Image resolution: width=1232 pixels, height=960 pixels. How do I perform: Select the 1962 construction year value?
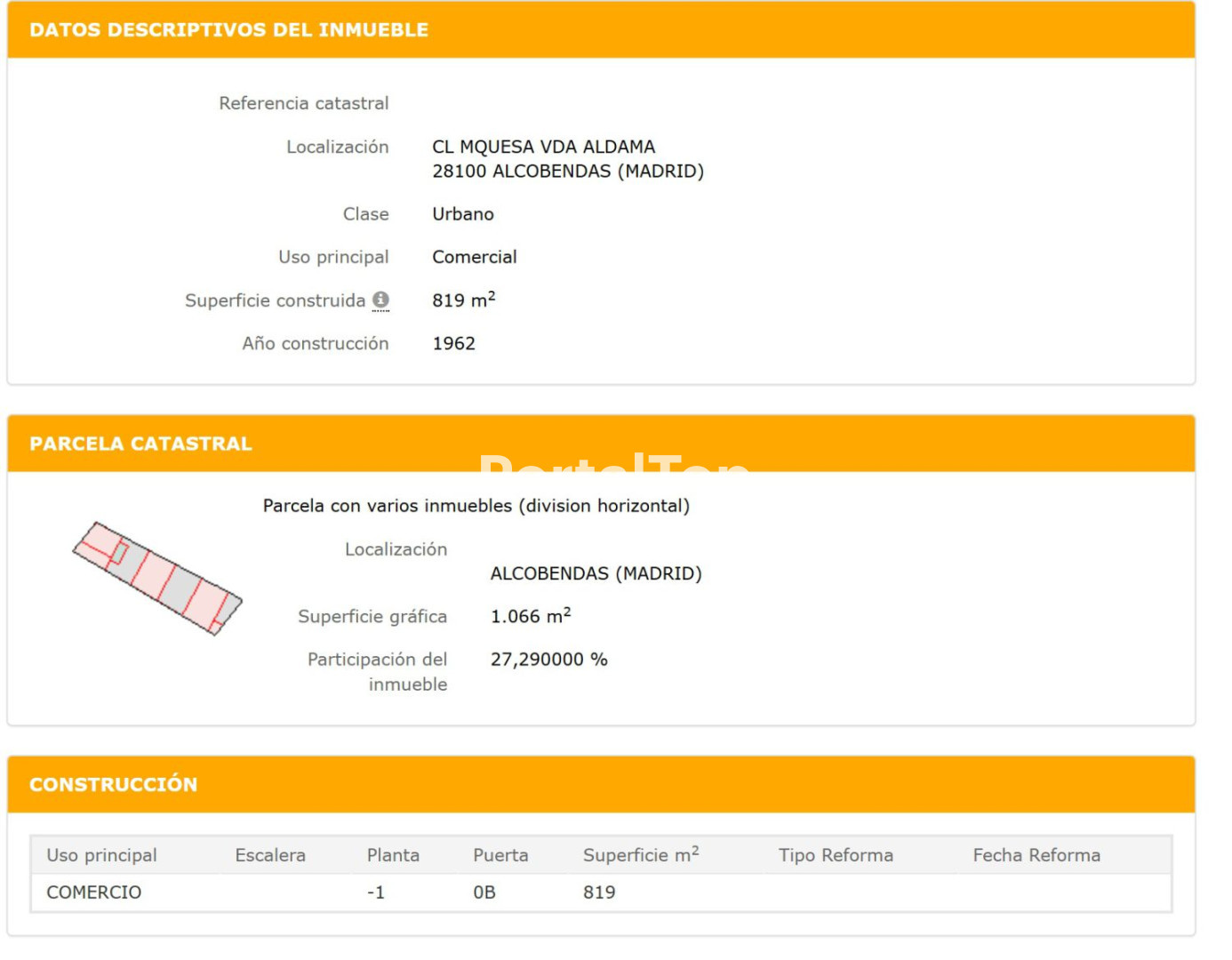(453, 343)
